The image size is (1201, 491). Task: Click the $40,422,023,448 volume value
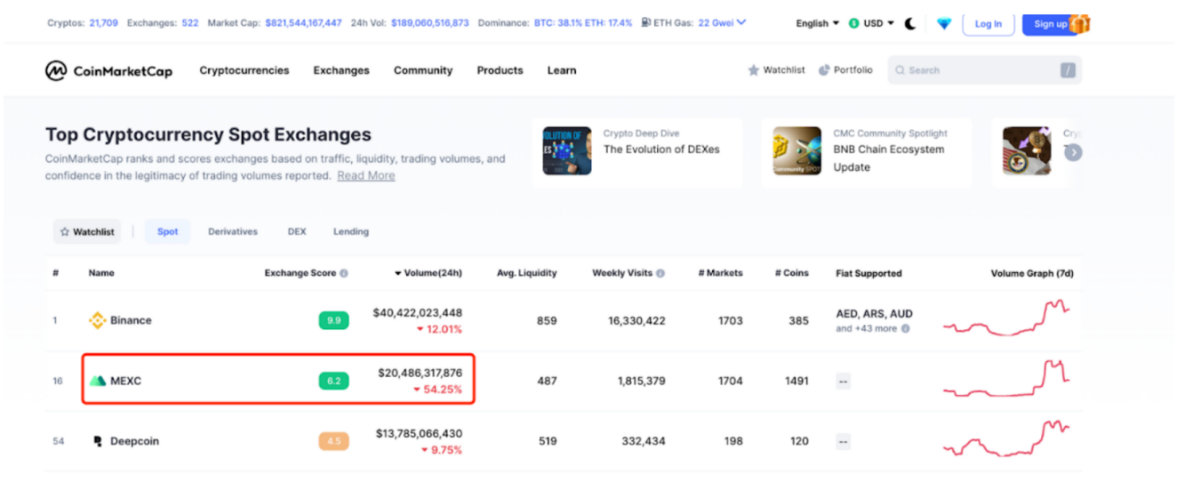(418, 313)
